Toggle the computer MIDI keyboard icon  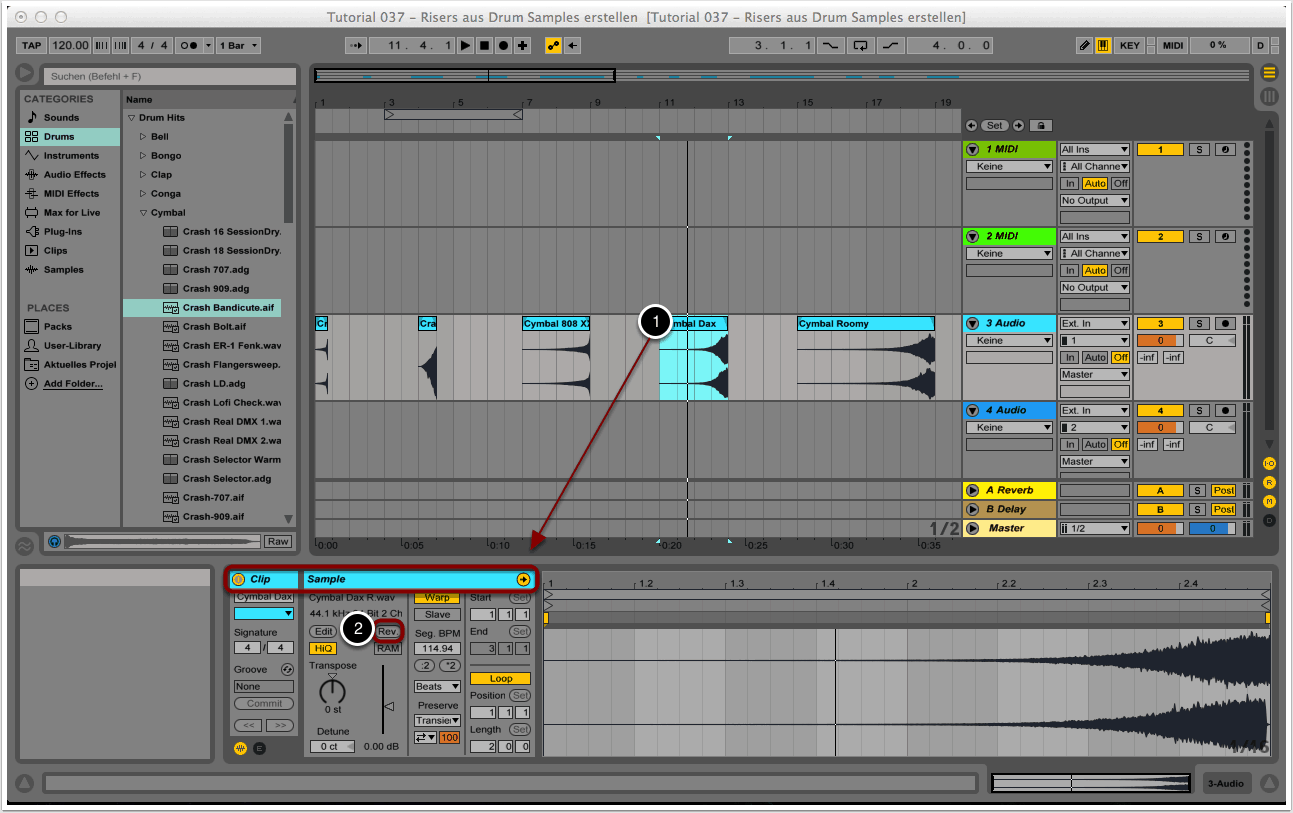click(x=1103, y=46)
